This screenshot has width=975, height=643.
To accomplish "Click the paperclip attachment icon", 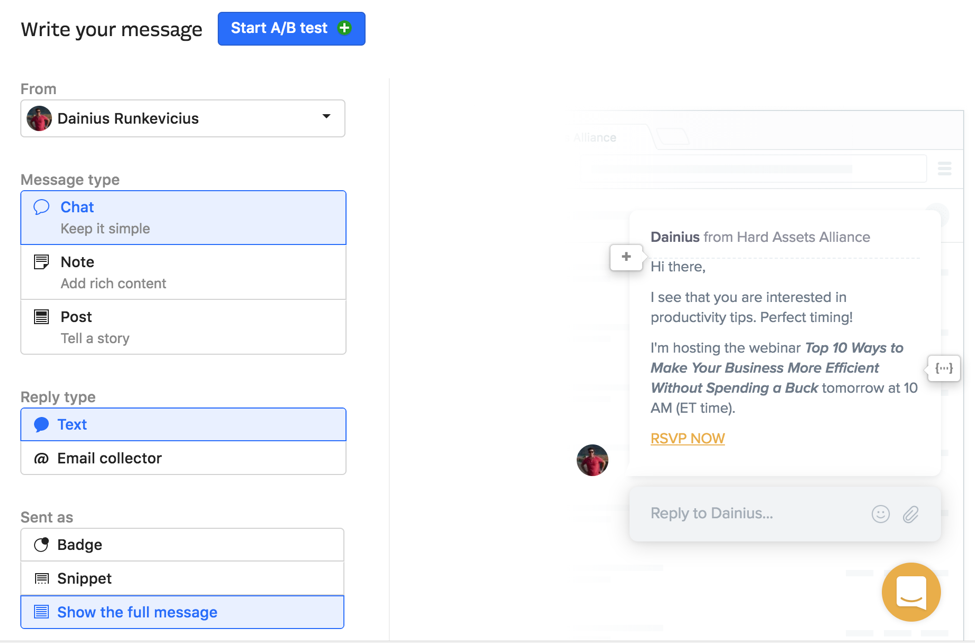I will click(911, 514).
